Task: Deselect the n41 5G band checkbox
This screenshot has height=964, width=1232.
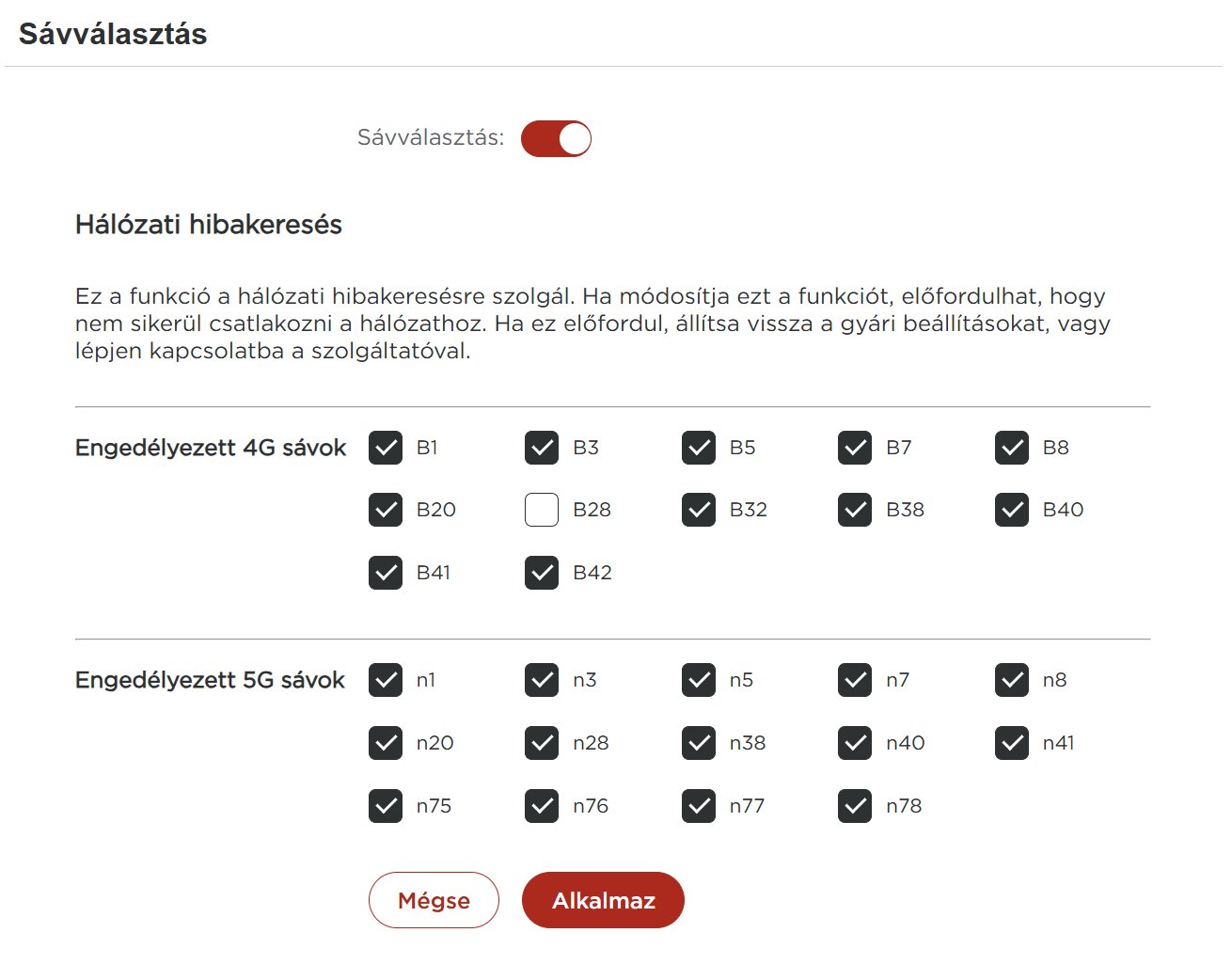Action: pos(1012,743)
